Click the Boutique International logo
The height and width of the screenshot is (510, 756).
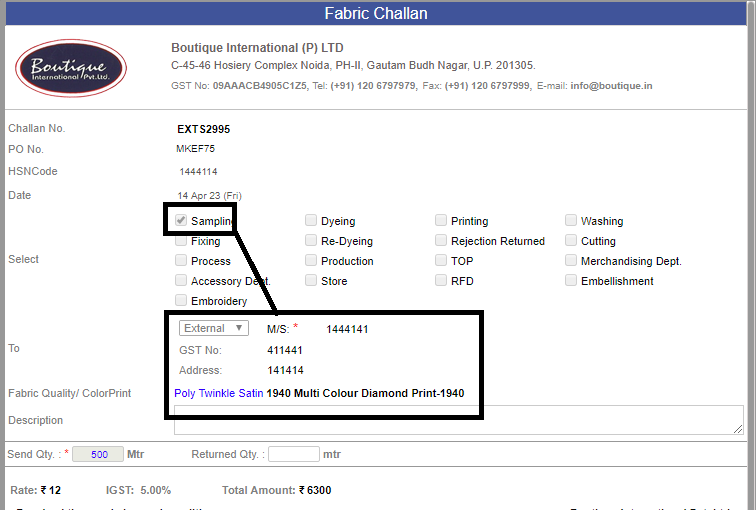point(71,68)
